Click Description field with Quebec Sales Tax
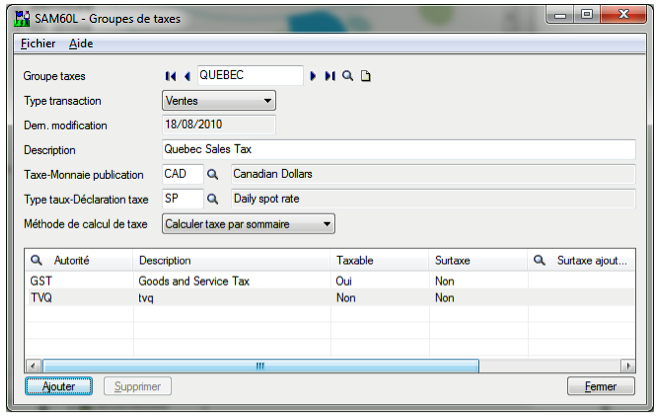The height and width of the screenshot is (419, 659). pos(399,149)
